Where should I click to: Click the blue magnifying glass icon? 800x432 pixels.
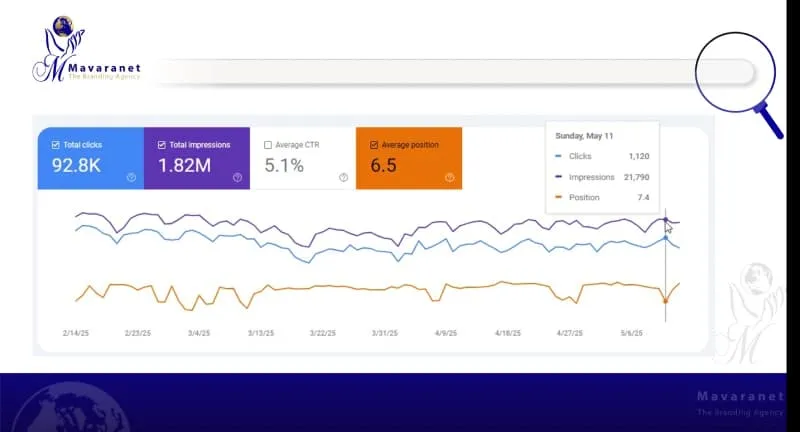click(x=736, y=77)
